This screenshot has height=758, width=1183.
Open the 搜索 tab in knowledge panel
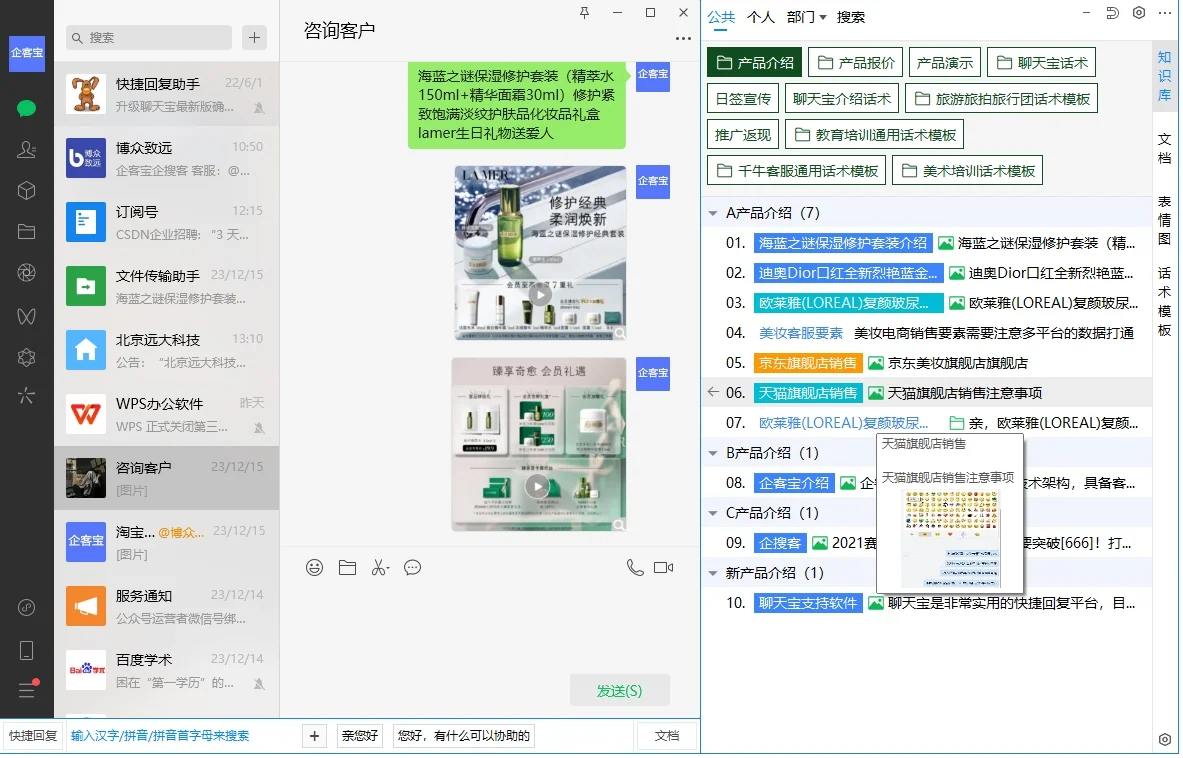pos(853,17)
